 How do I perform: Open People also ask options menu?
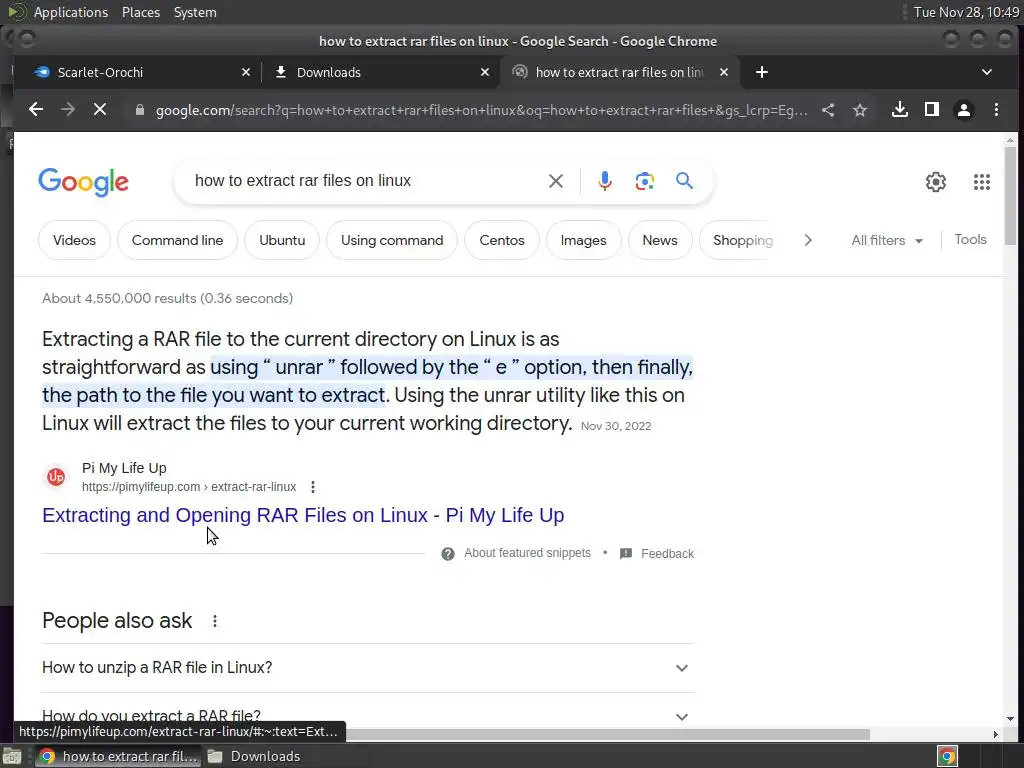point(215,621)
